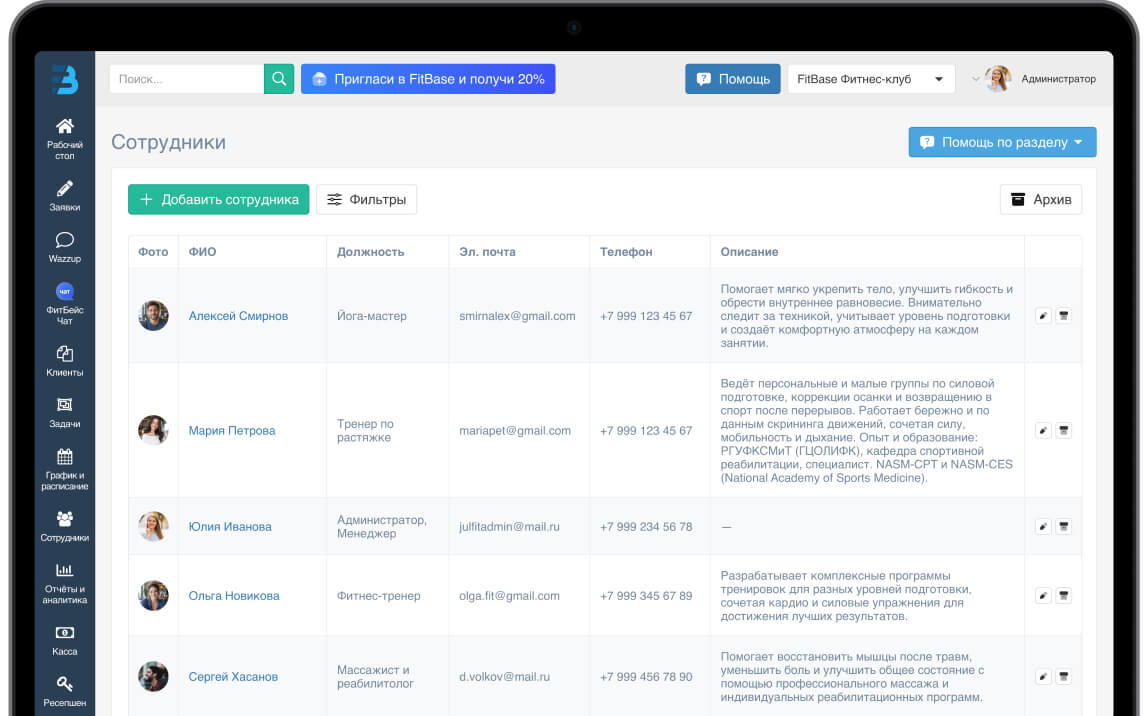Open the FitBase Фитнес-клуб club dropdown

[871, 79]
